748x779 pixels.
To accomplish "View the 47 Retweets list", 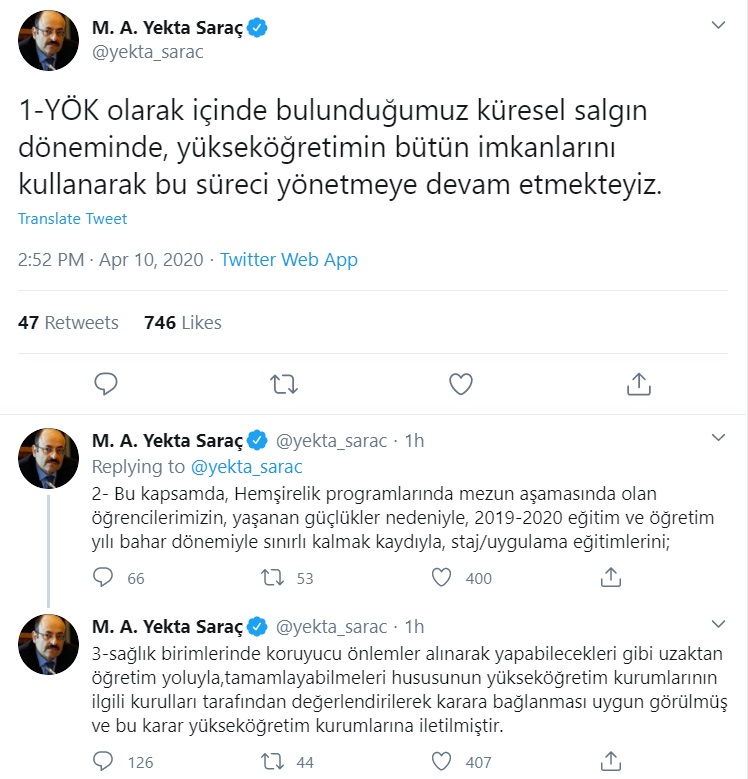I will coord(68,322).
